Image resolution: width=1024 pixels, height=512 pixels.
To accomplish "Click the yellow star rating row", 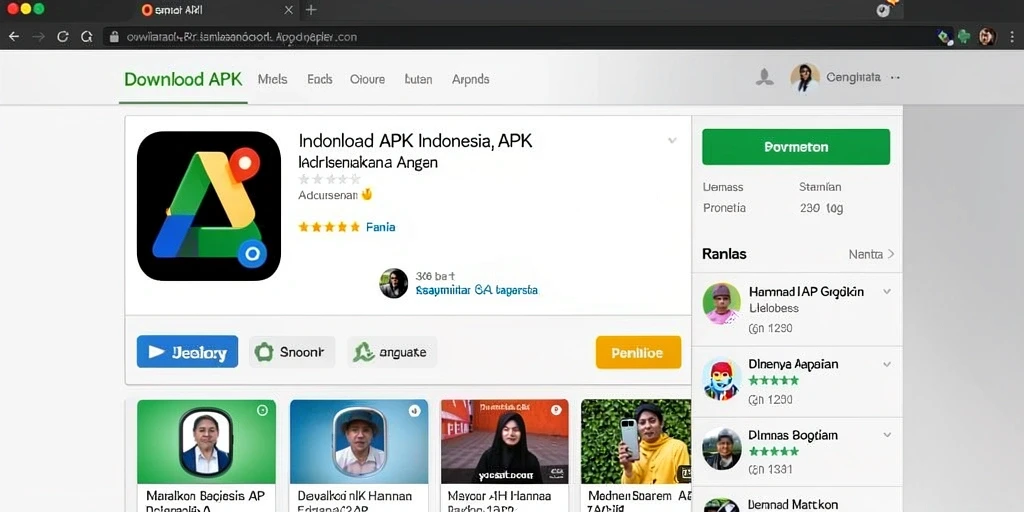I will [x=329, y=227].
